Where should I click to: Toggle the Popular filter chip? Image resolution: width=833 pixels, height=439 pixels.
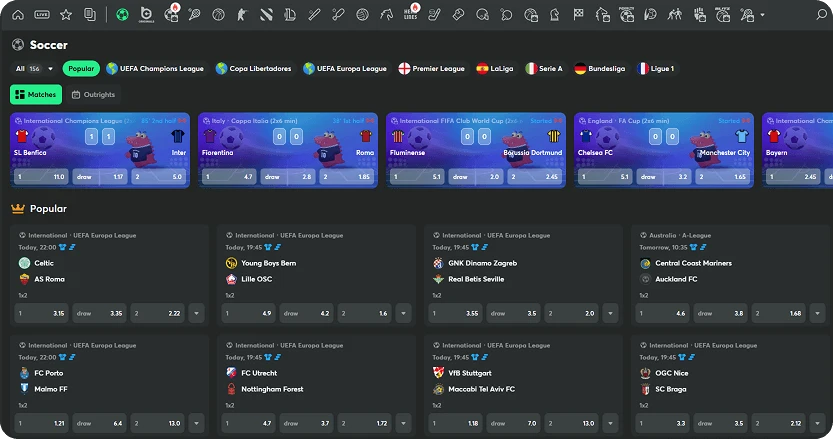click(x=81, y=69)
